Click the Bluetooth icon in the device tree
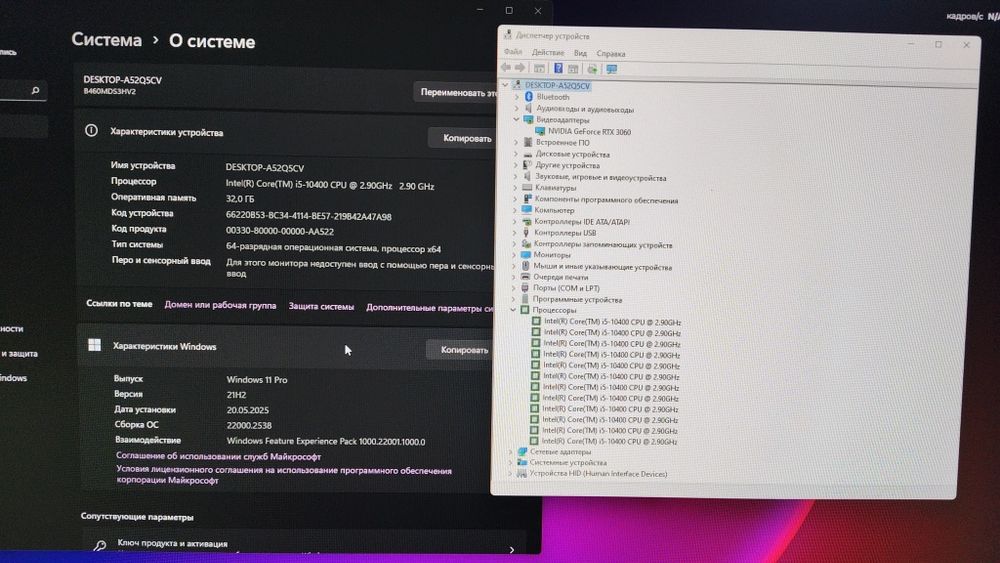1000x563 pixels. pos(529,97)
